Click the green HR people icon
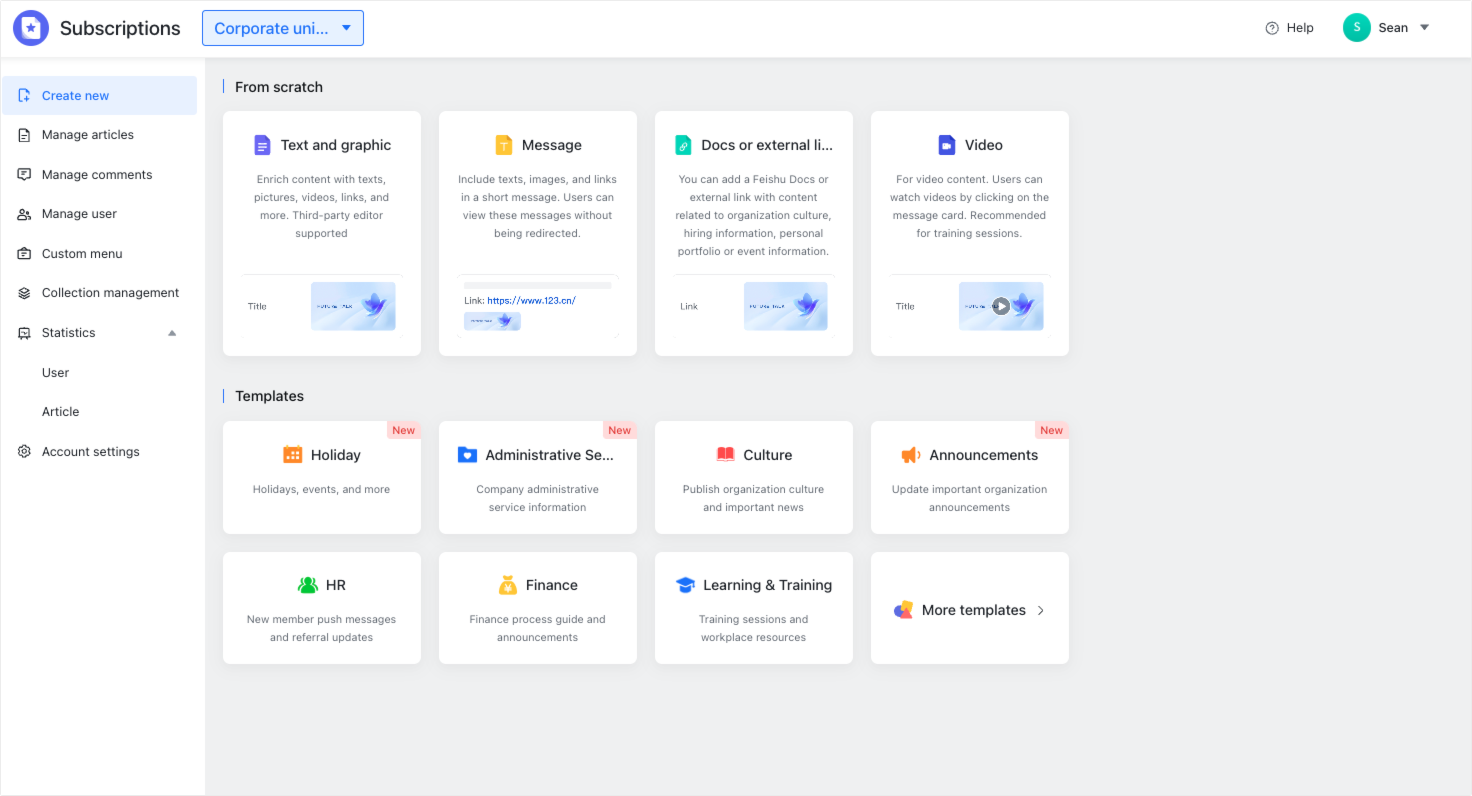 (x=308, y=585)
